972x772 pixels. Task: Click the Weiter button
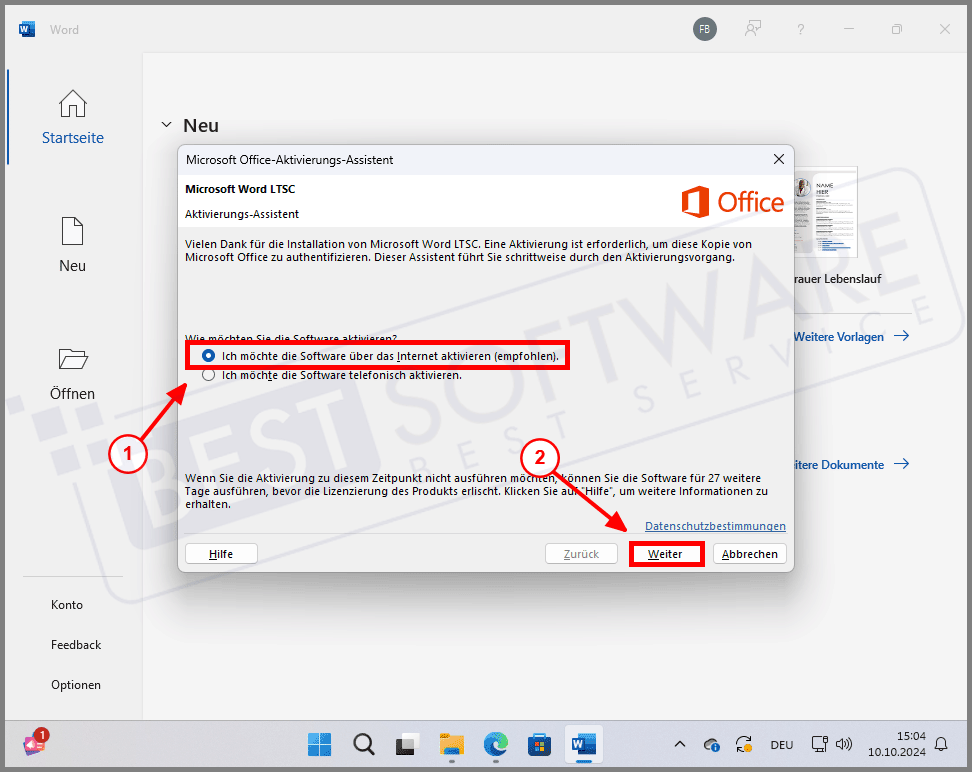pos(666,554)
